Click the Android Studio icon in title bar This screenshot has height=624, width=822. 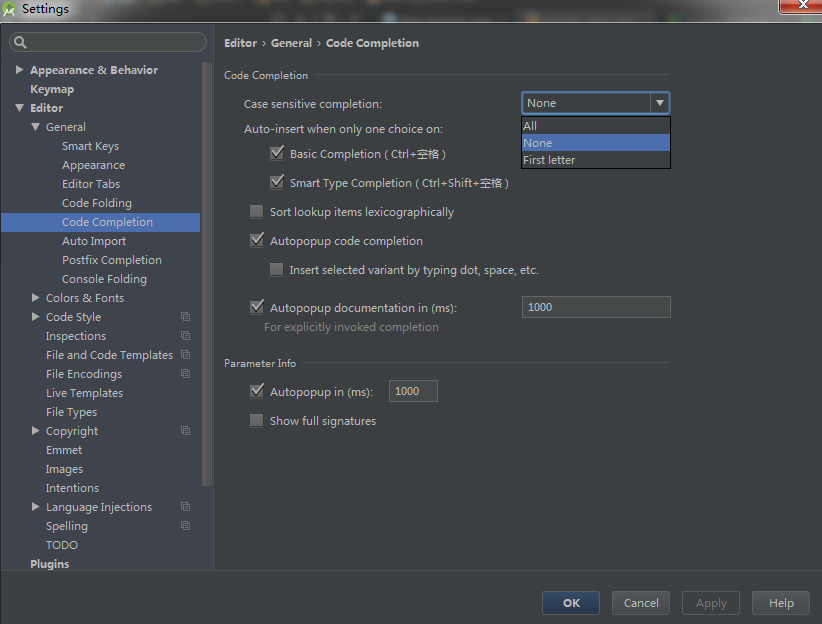(9, 9)
